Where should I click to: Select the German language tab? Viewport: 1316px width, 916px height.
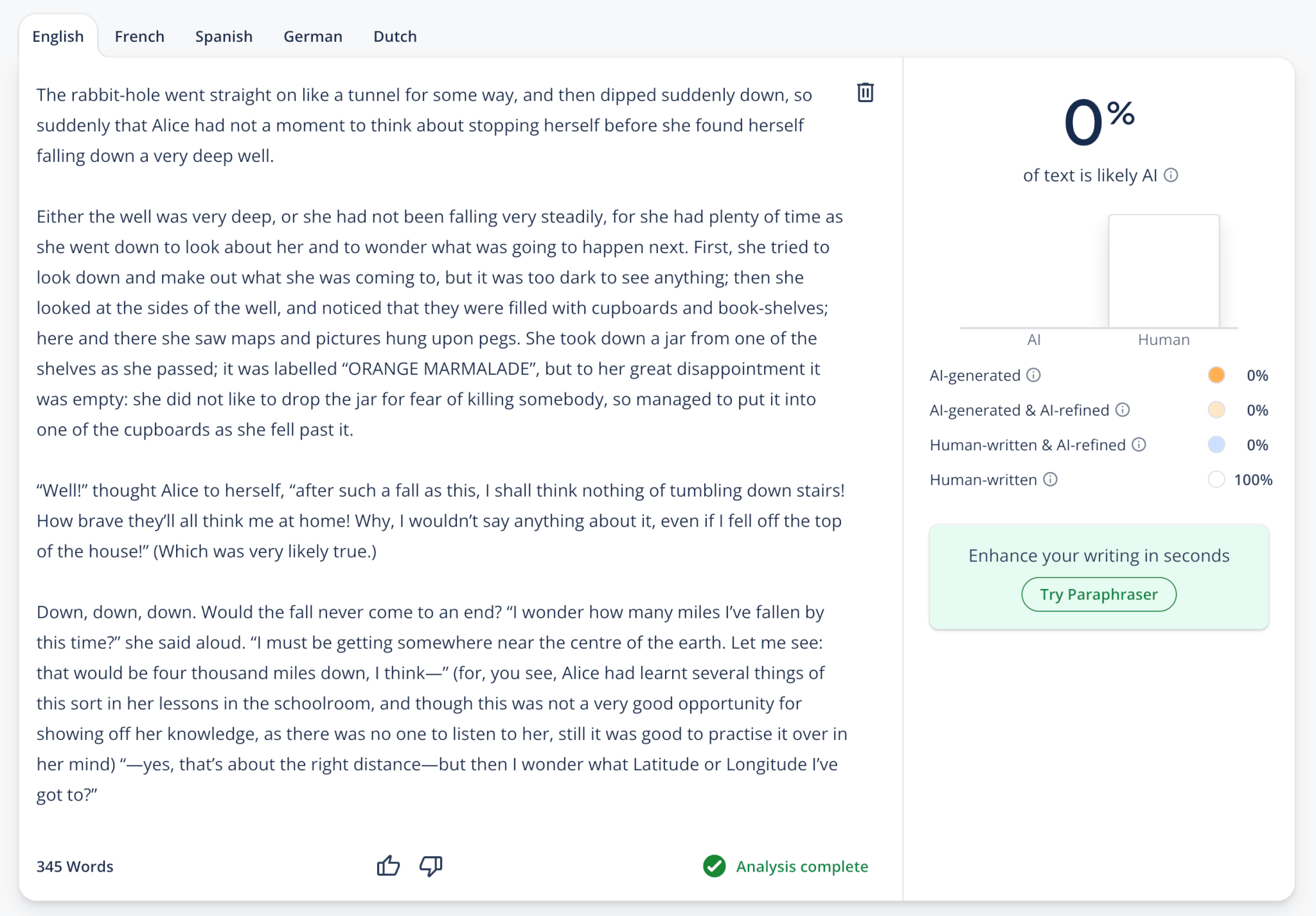313,37
